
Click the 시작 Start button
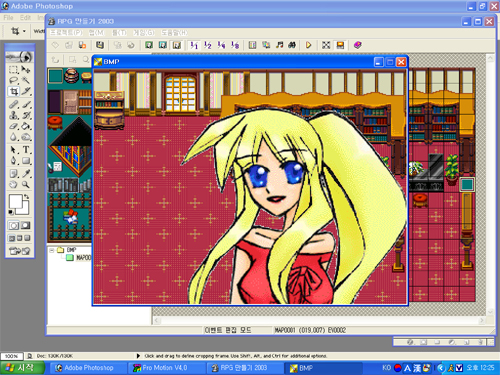22,368
